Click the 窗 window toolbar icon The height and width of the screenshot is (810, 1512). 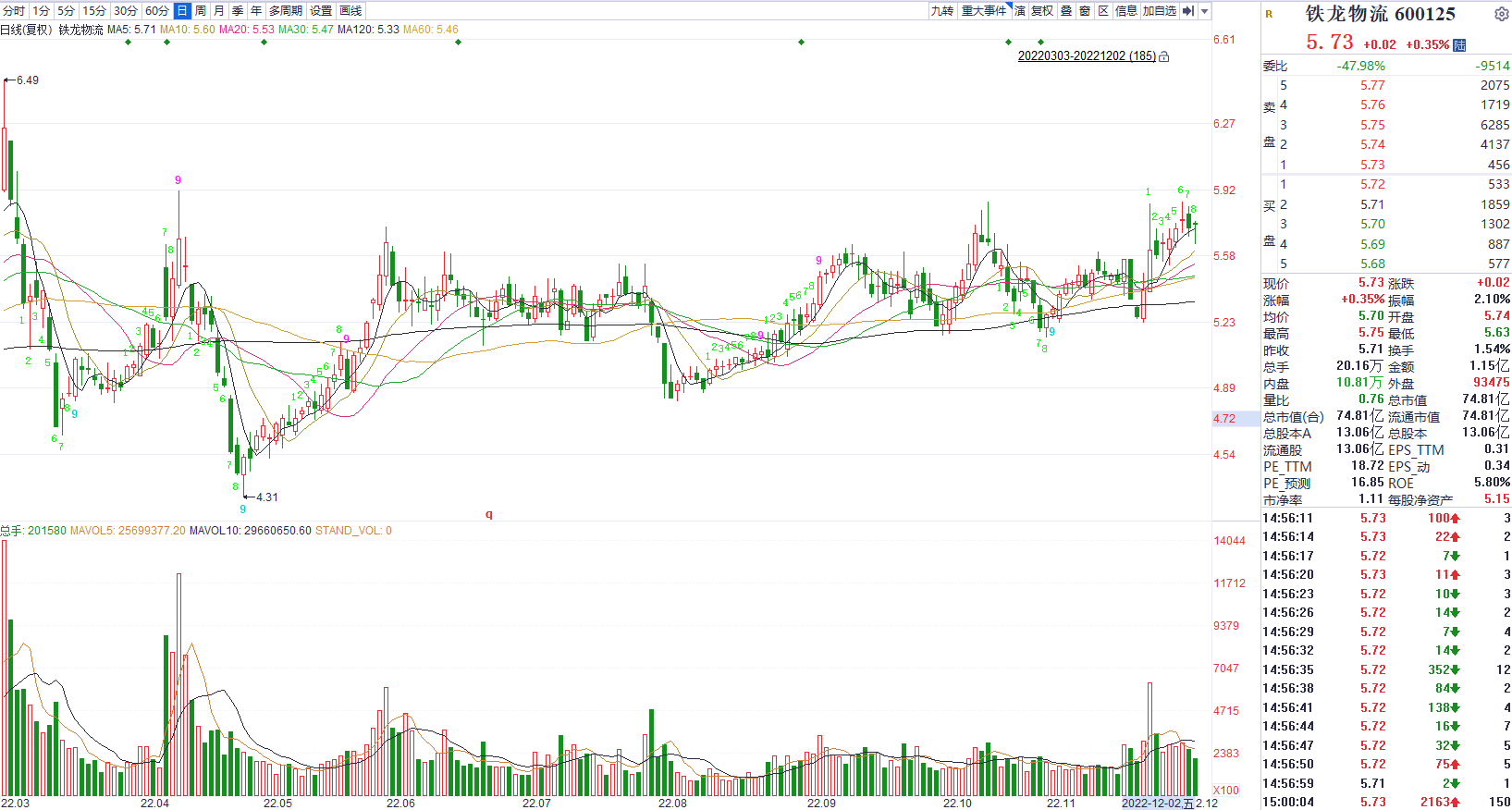(1085, 11)
